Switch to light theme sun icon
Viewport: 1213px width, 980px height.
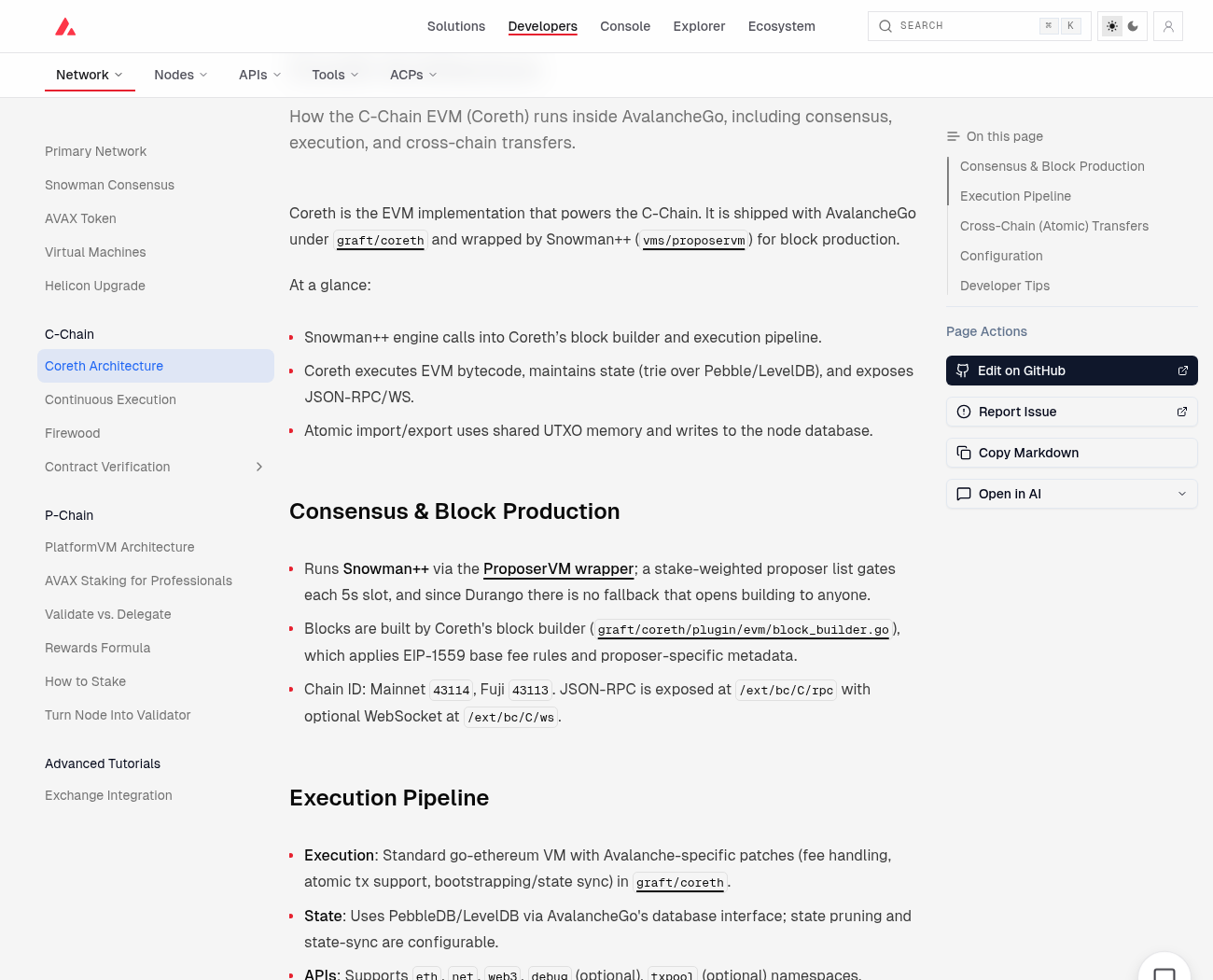tap(1112, 26)
